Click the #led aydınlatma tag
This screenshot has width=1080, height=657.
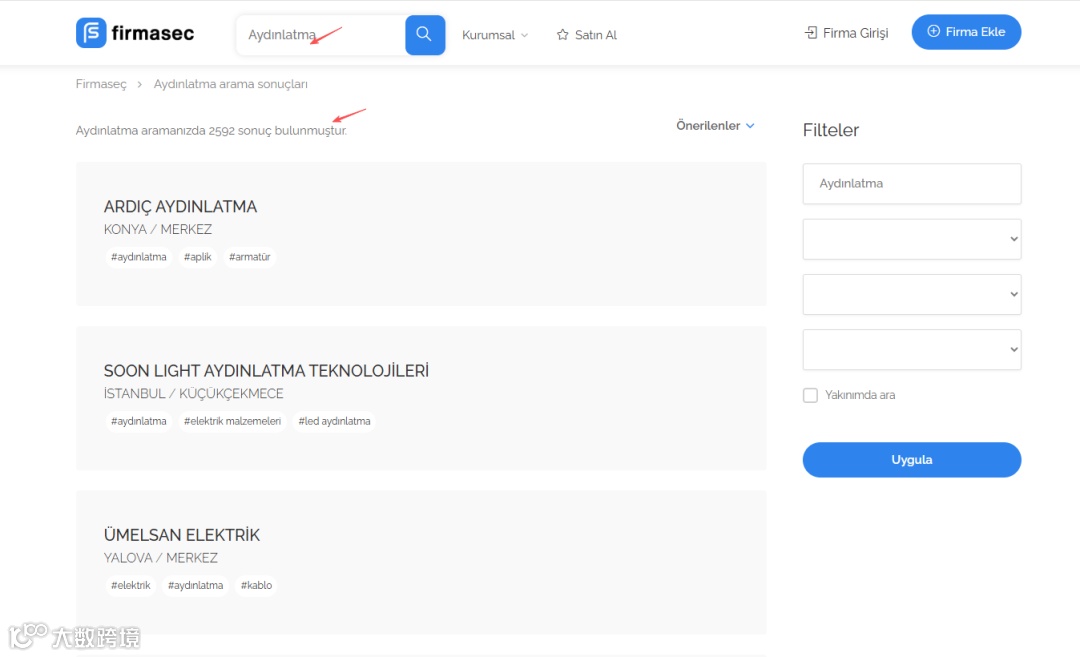pos(334,421)
